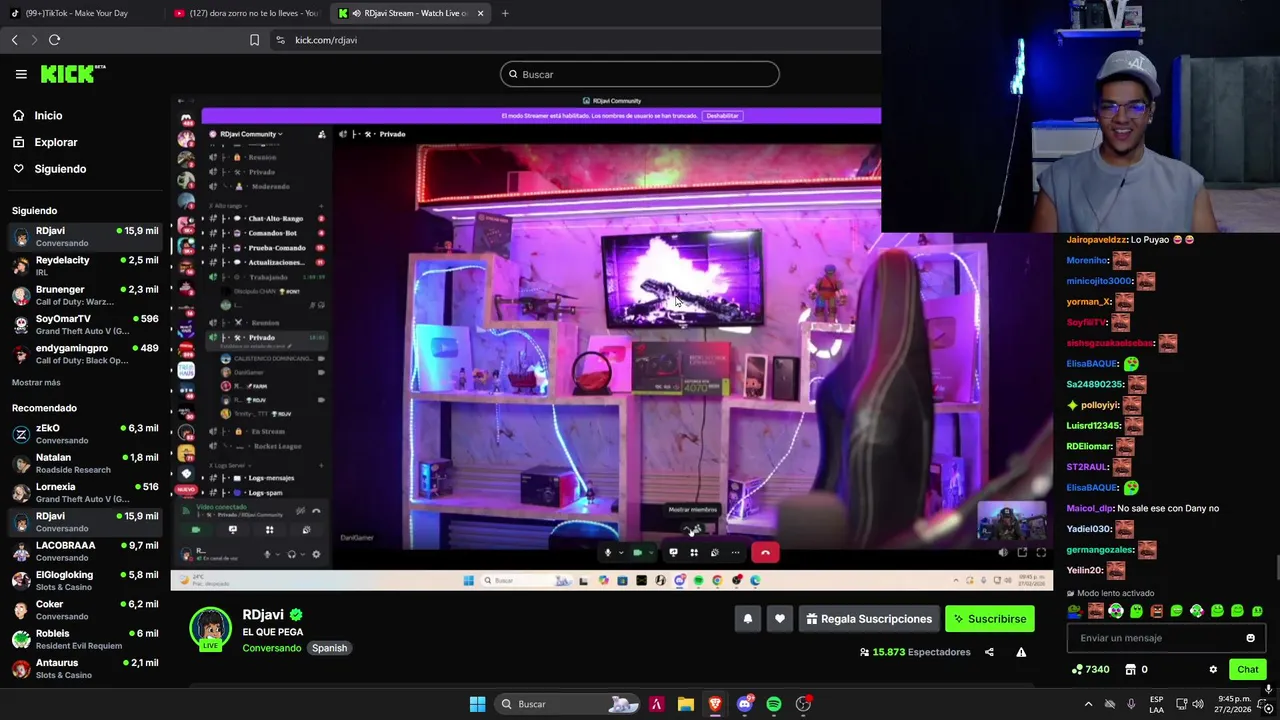Open the Windows Start menu

click(477, 704)
